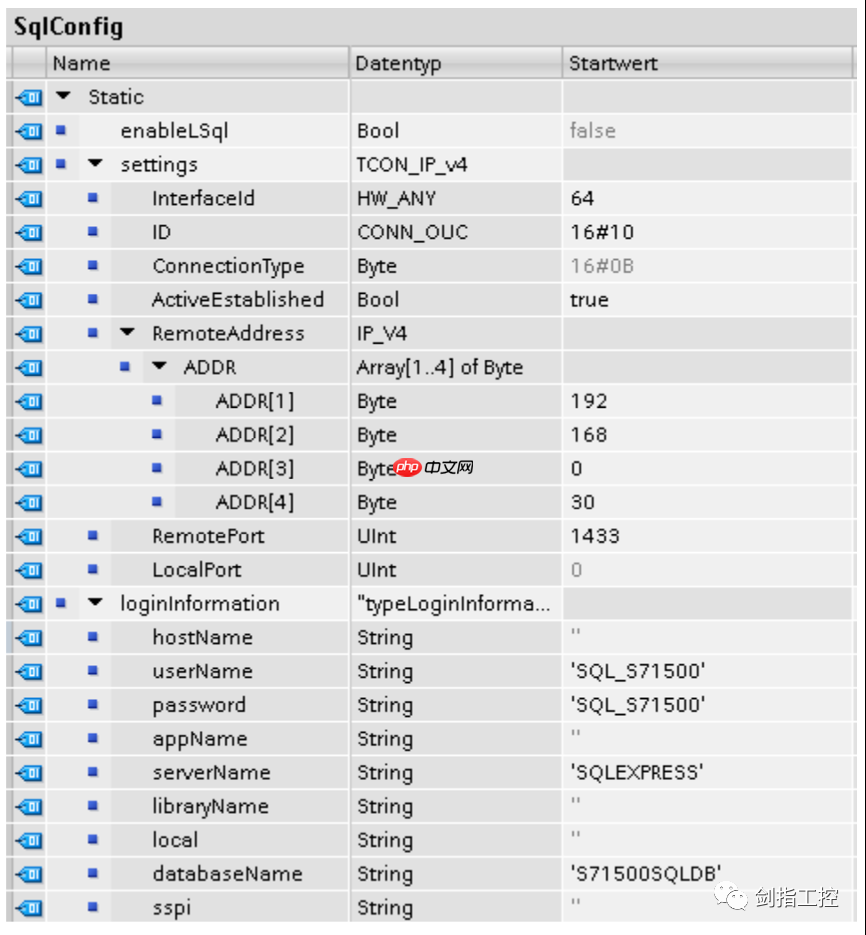Image resolution: width=866 pixels, height=935 pixels.
Task: Collapse the Static node
Action: click(x=62, y=97)
